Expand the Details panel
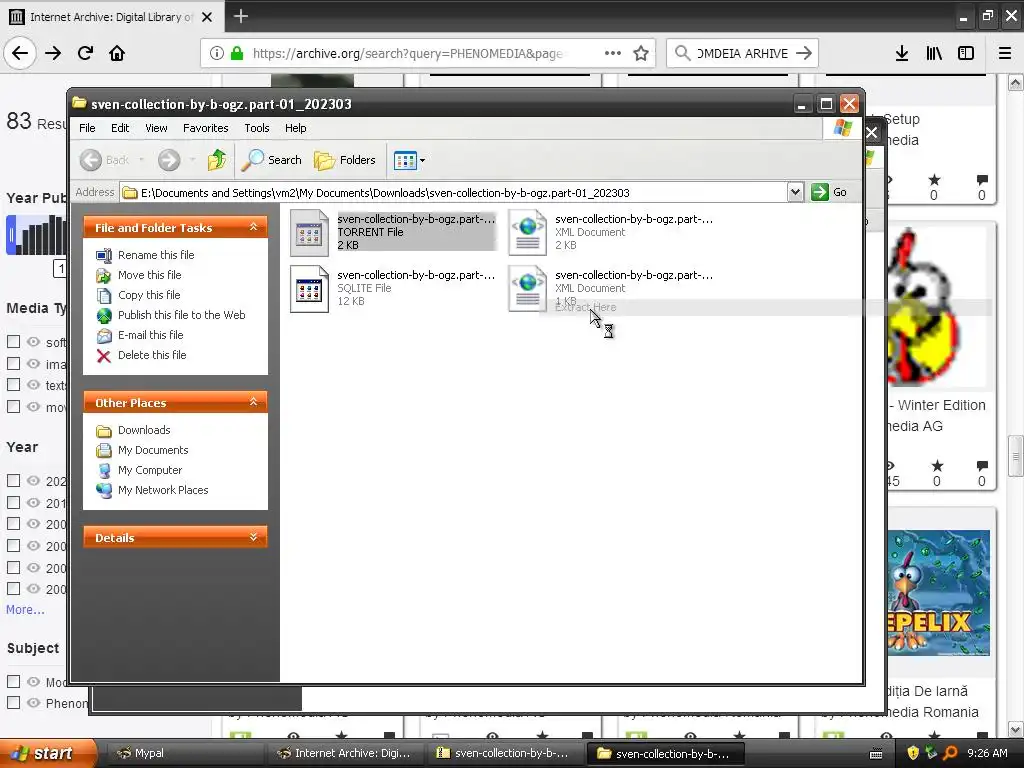The width and height of the screenshot is (1024, 768). tap(253, 537)
